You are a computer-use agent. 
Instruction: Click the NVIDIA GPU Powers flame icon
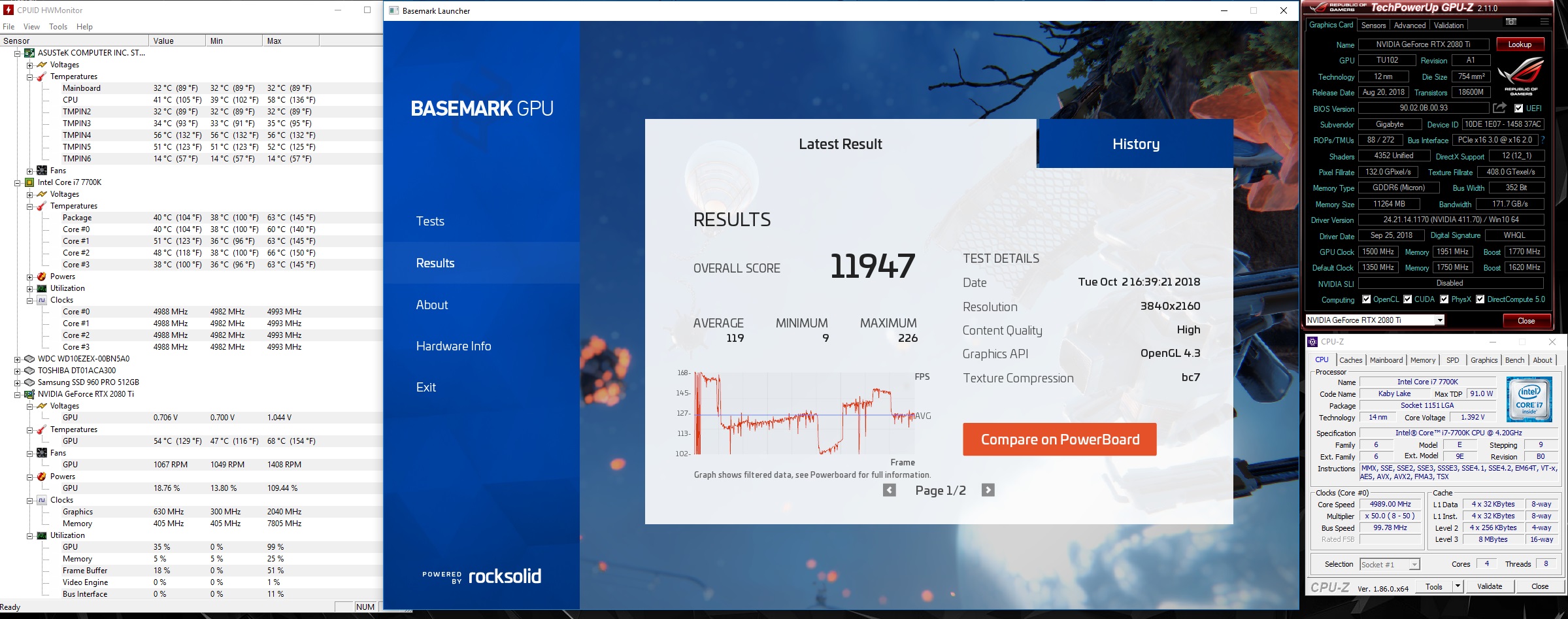[x=42, y=477]
